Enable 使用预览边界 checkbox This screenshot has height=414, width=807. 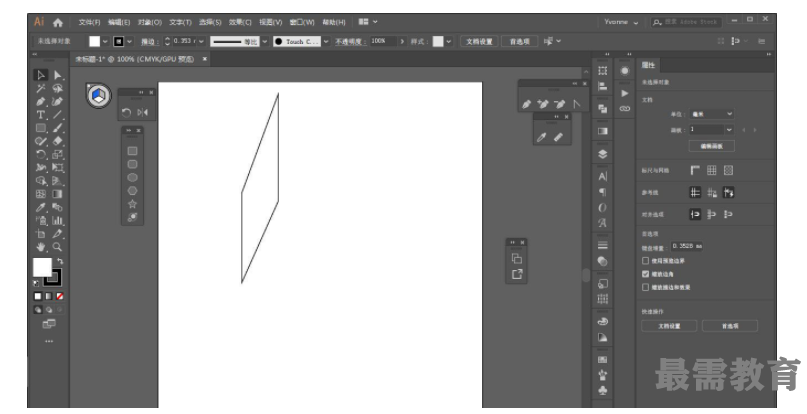point(645,261)
